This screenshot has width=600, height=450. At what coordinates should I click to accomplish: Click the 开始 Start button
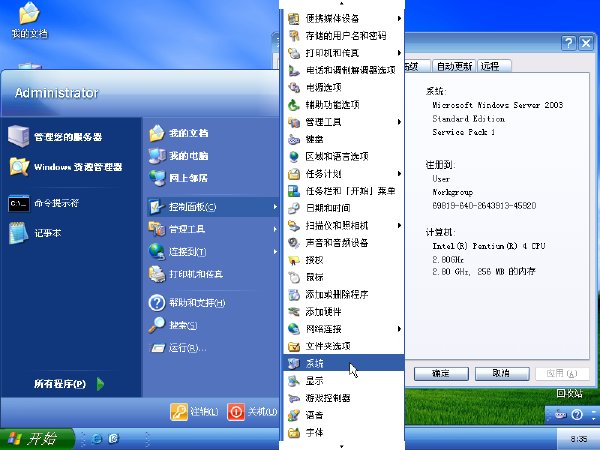coord(37,439)
